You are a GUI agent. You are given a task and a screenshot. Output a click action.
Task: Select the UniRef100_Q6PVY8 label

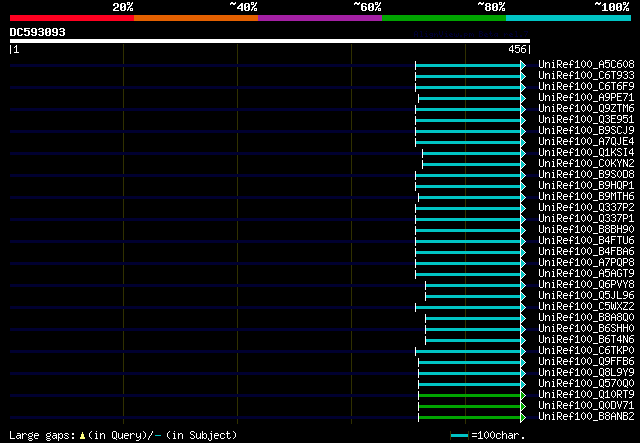(x=586, y=285)
